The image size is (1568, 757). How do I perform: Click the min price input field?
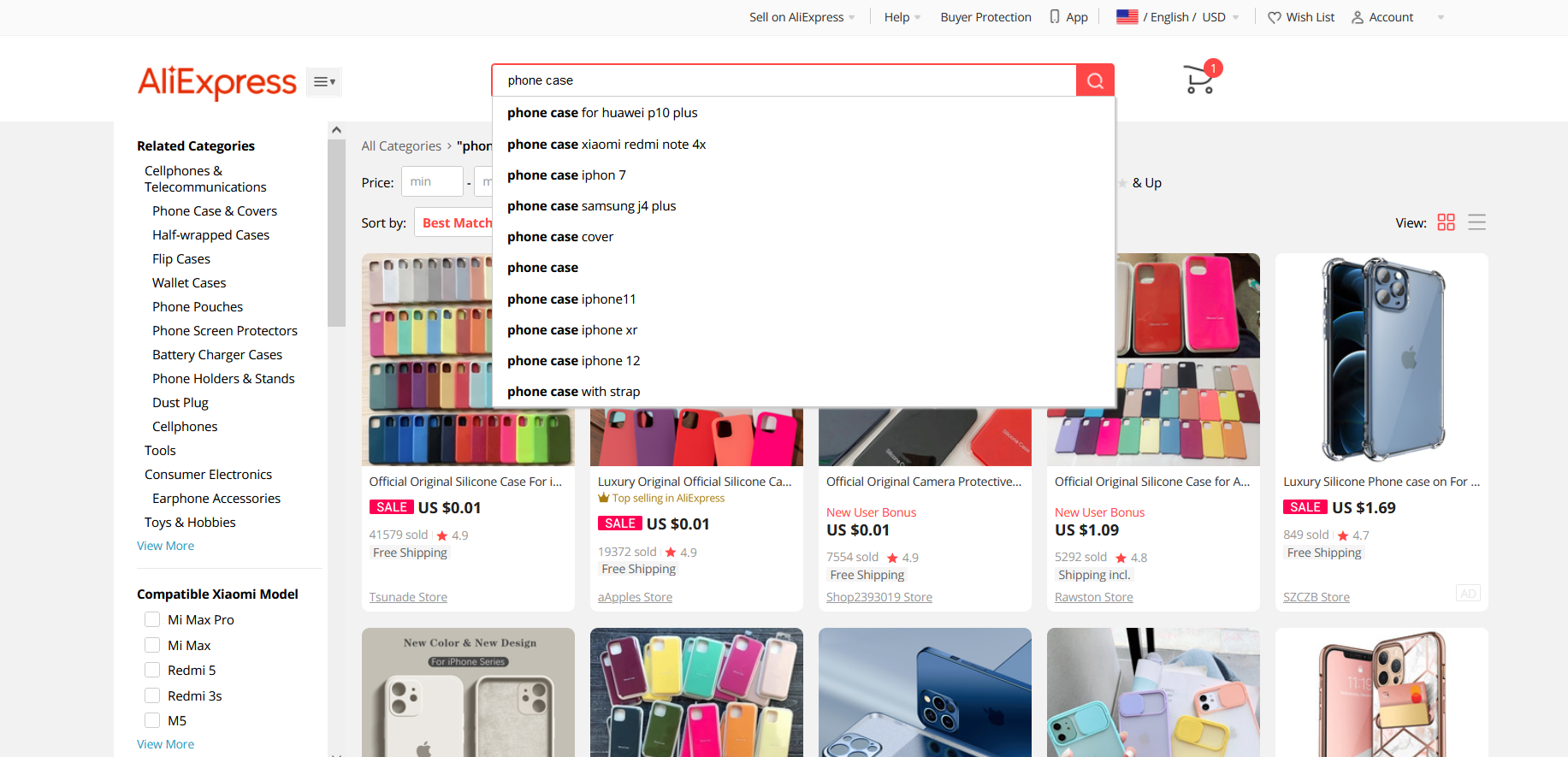point(433,181)
